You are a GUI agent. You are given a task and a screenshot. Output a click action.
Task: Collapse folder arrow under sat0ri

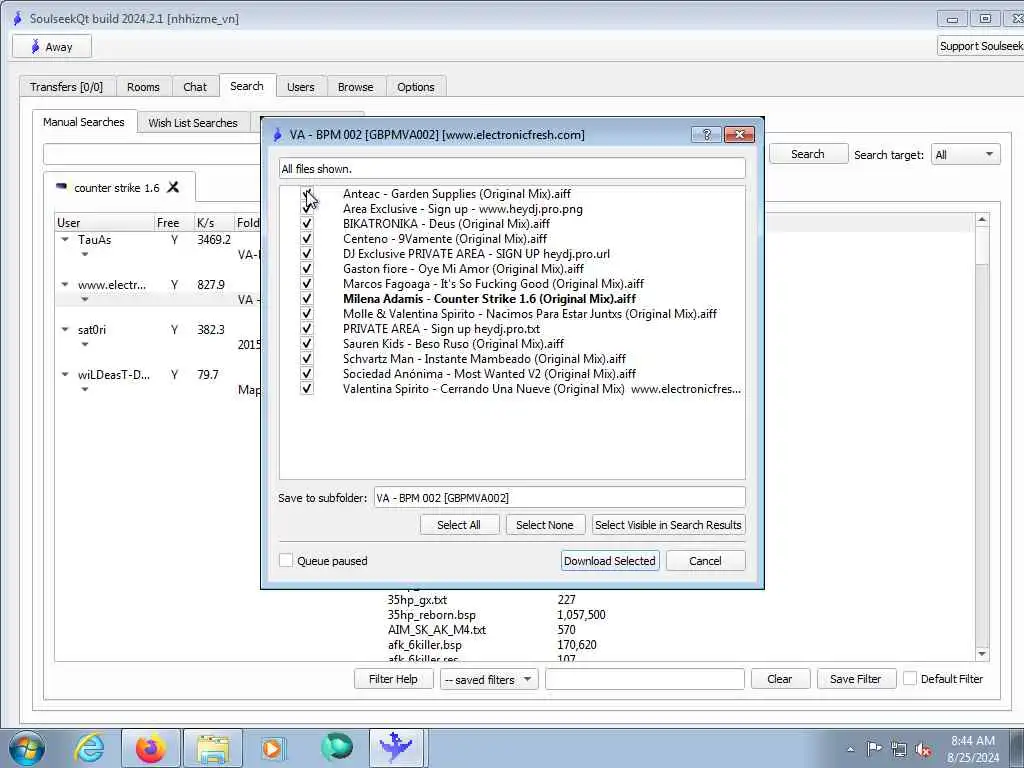click(x=85, y=345)
